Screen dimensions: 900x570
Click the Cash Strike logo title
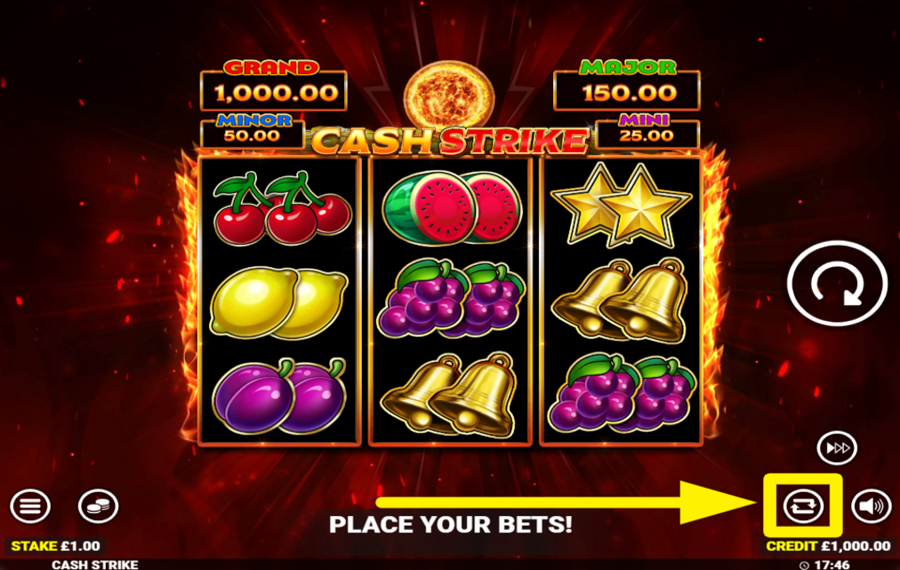coord(450,141)
